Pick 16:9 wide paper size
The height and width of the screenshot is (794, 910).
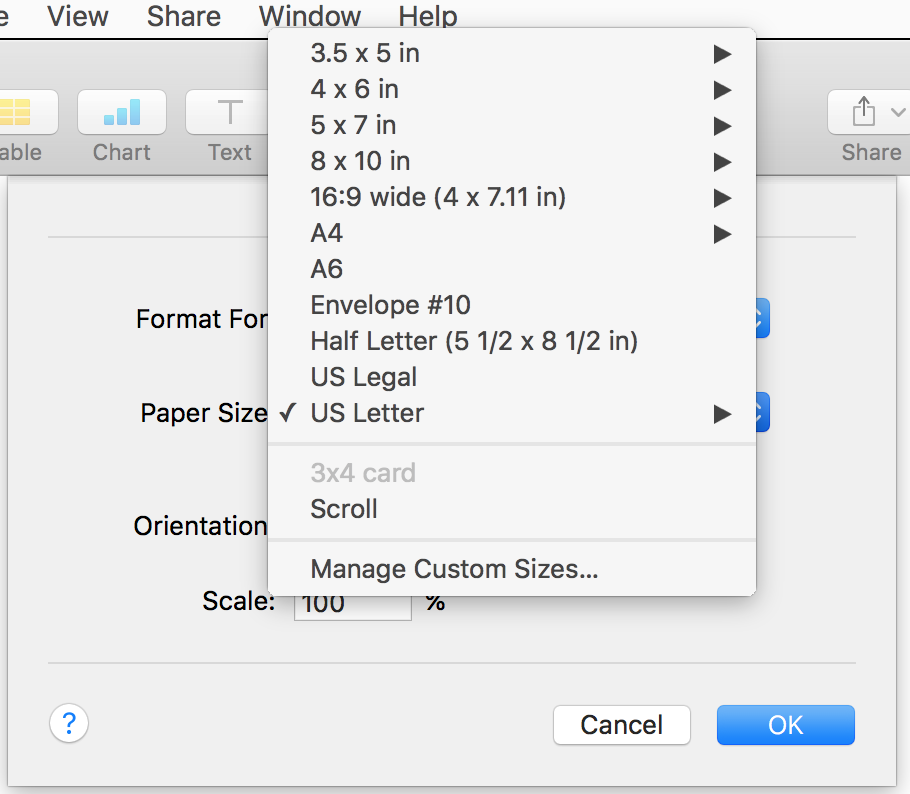point(438,197)
